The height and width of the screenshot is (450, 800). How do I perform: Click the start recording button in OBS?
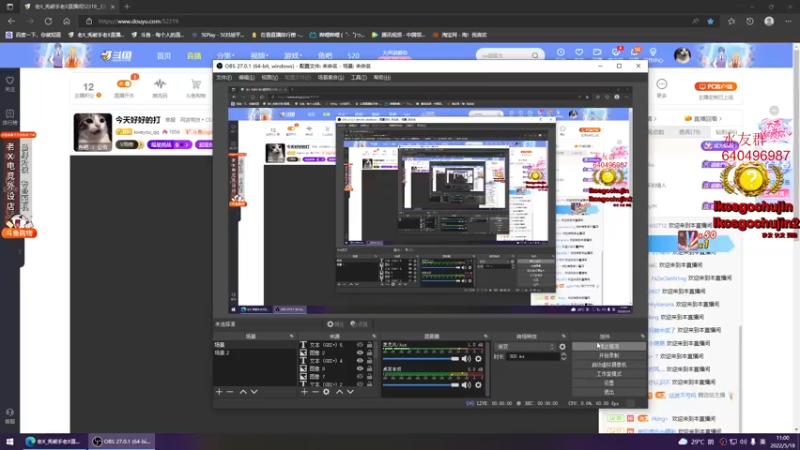[609, 356]
